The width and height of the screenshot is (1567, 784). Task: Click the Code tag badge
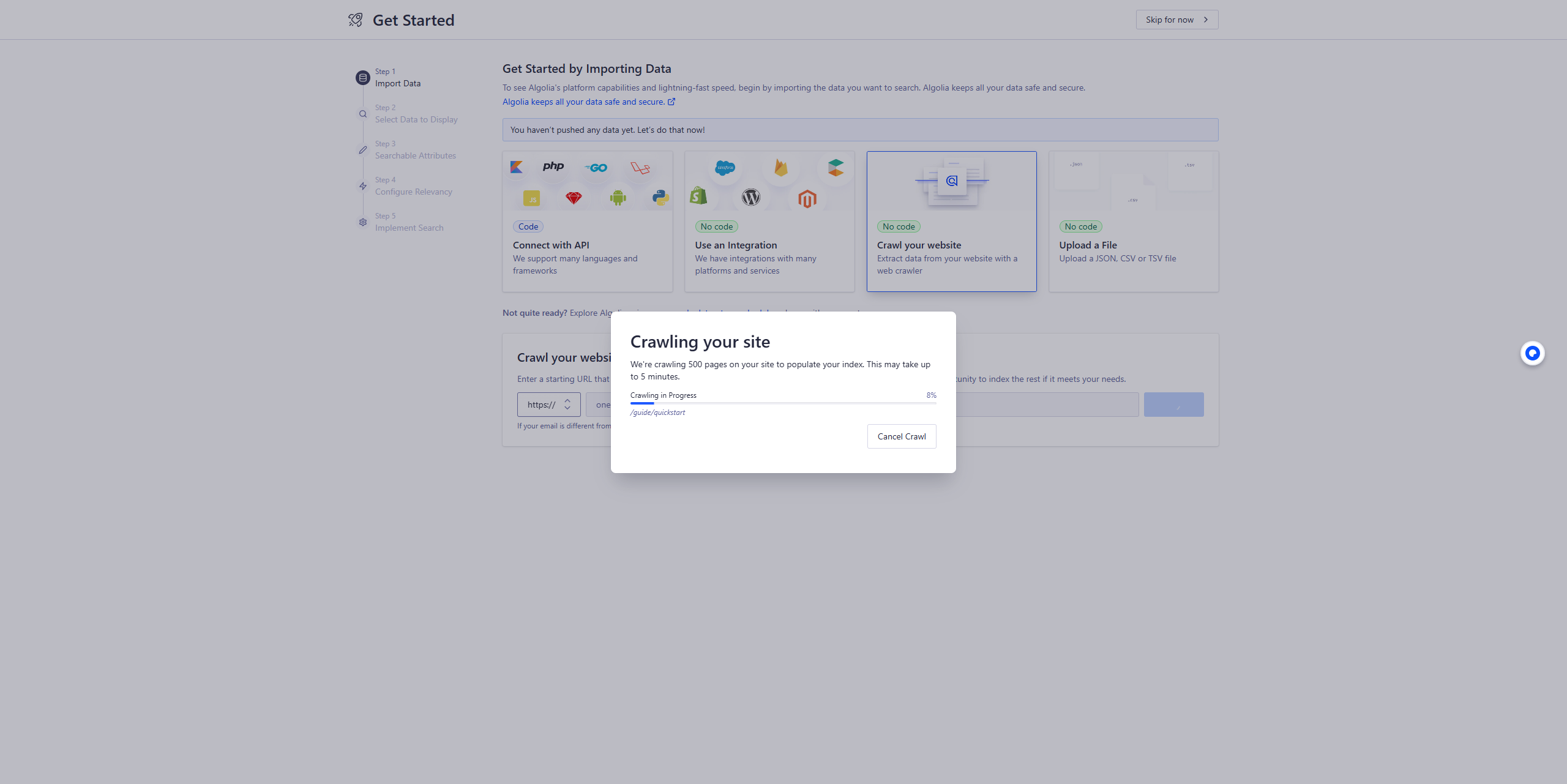click(528, 226)
